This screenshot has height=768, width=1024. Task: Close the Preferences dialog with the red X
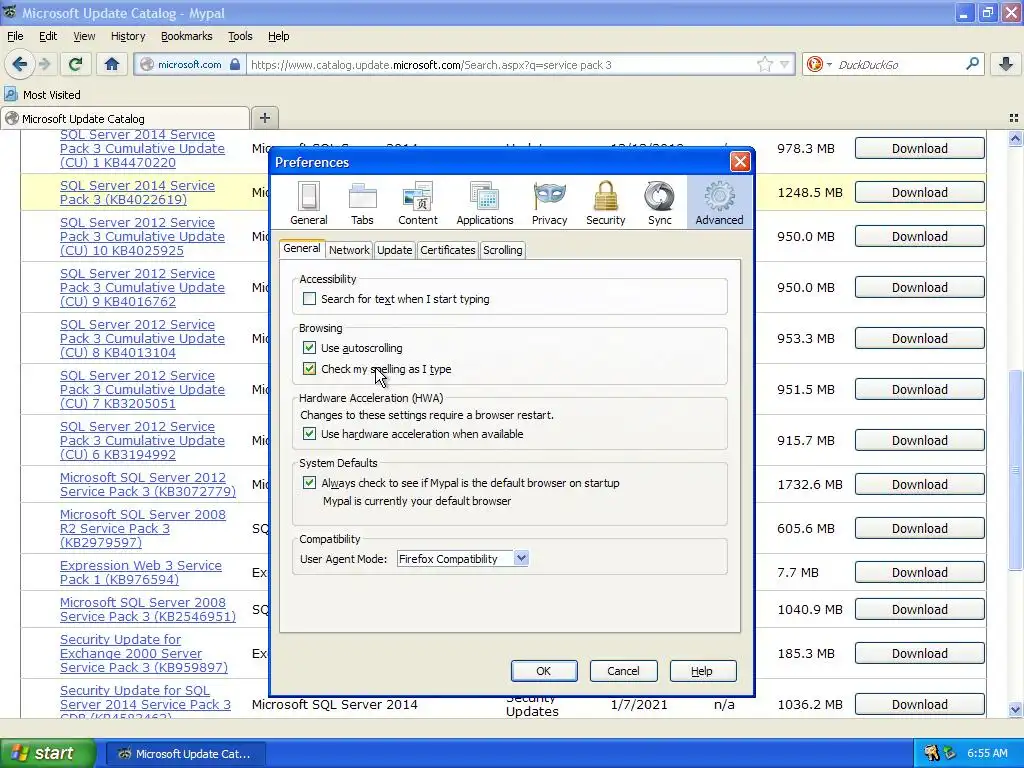click(x=740, y=161)
